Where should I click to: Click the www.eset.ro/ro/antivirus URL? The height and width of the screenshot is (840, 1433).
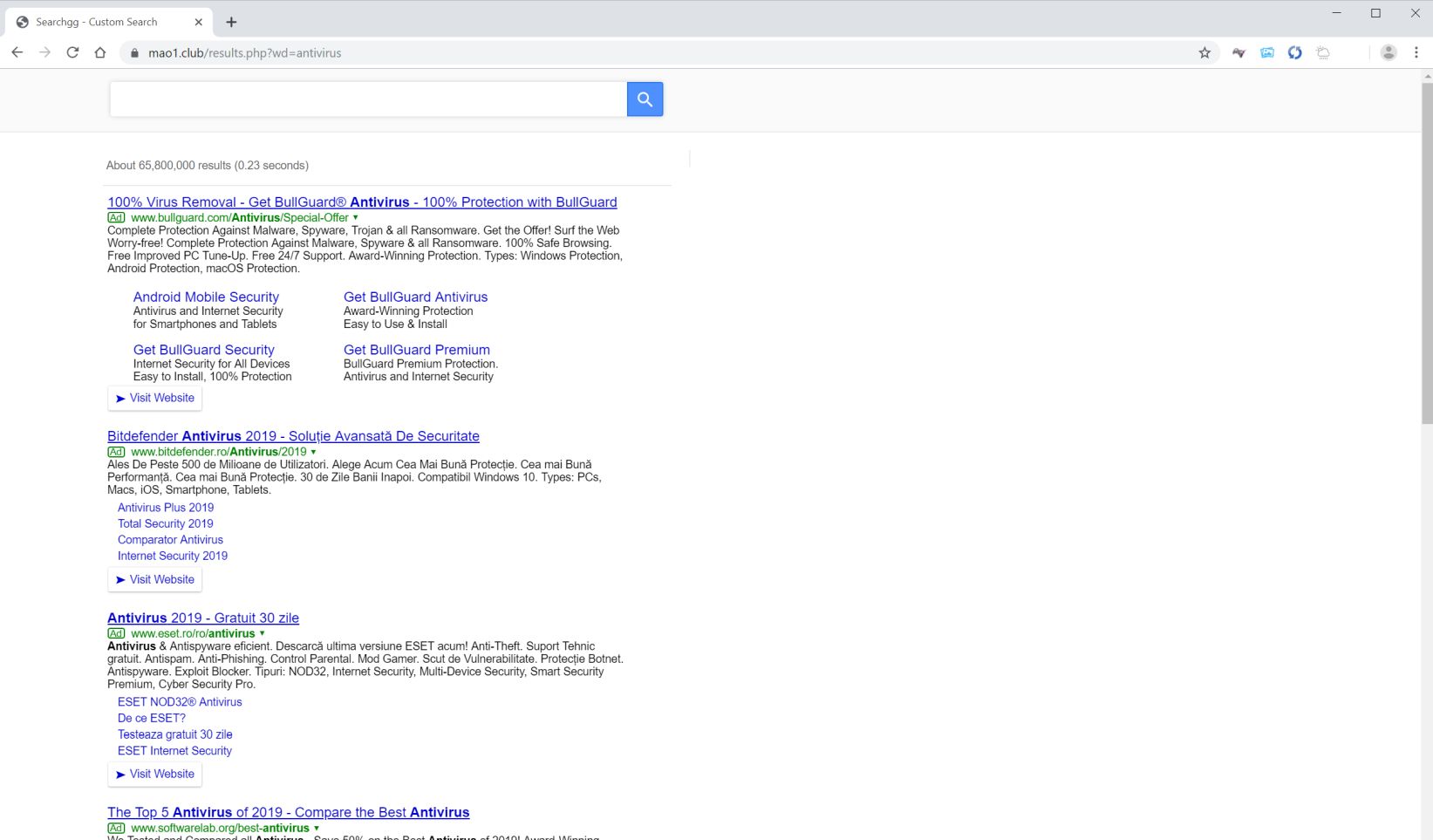click(193, 634)
